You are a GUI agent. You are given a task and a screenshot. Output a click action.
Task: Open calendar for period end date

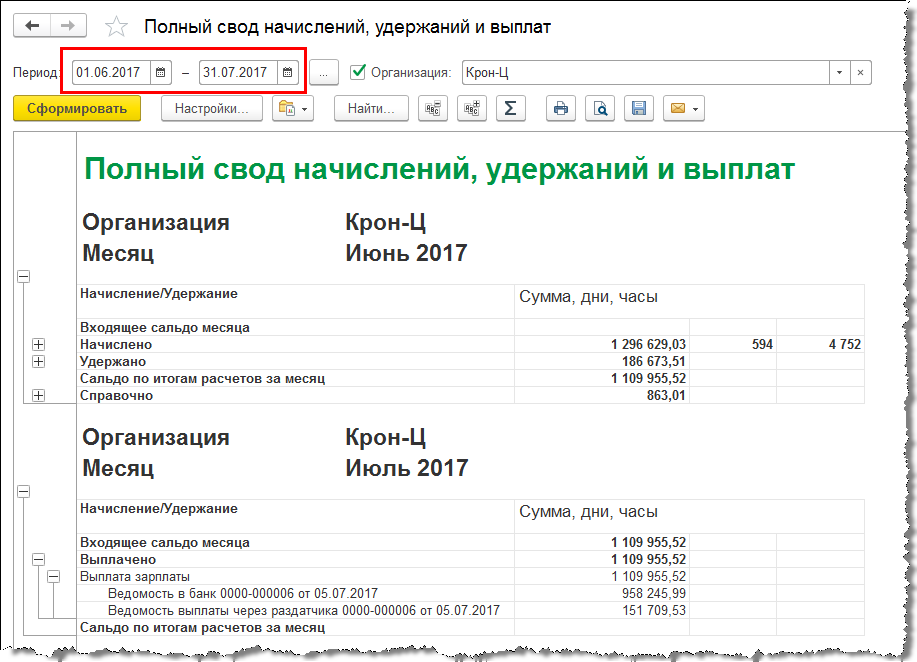click(x=287, y=73)
